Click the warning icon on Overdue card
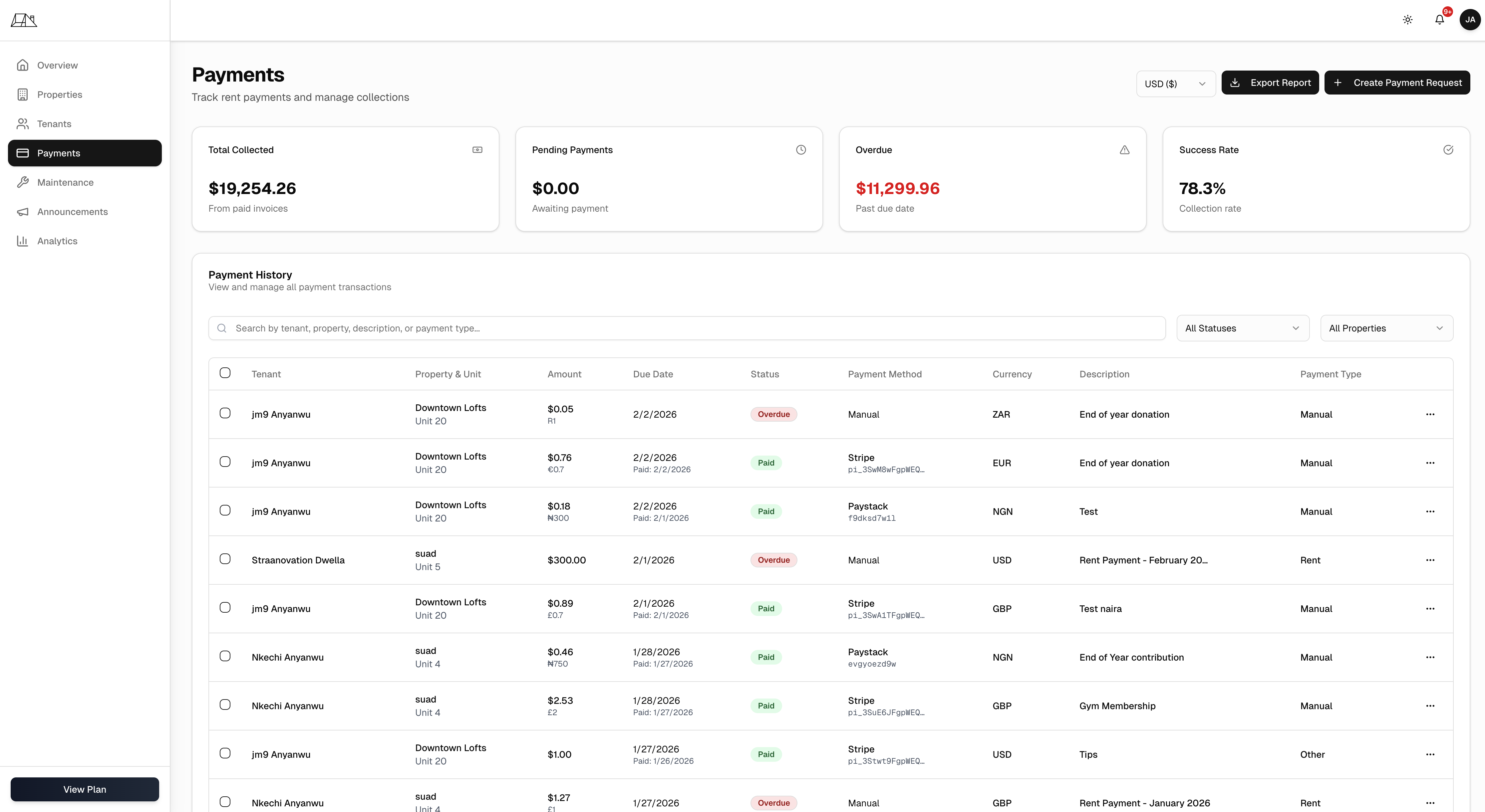The height and width of the screenshot is (812, 1485). point(1124,150)
